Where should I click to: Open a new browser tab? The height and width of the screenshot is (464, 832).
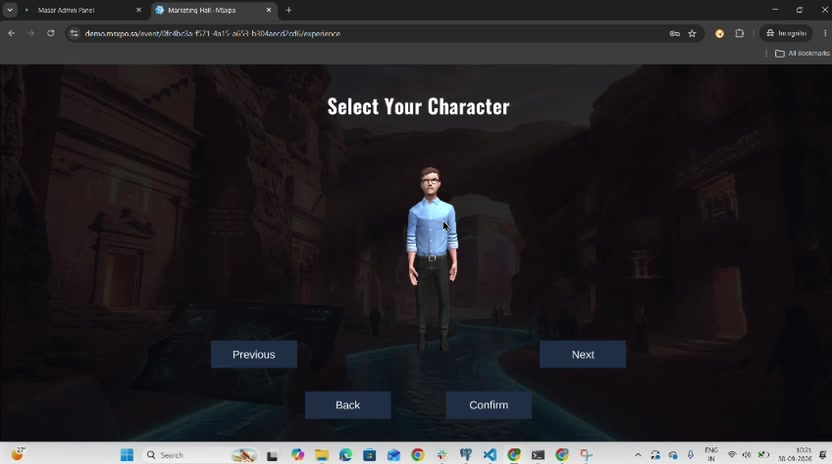tap(289, 10)
